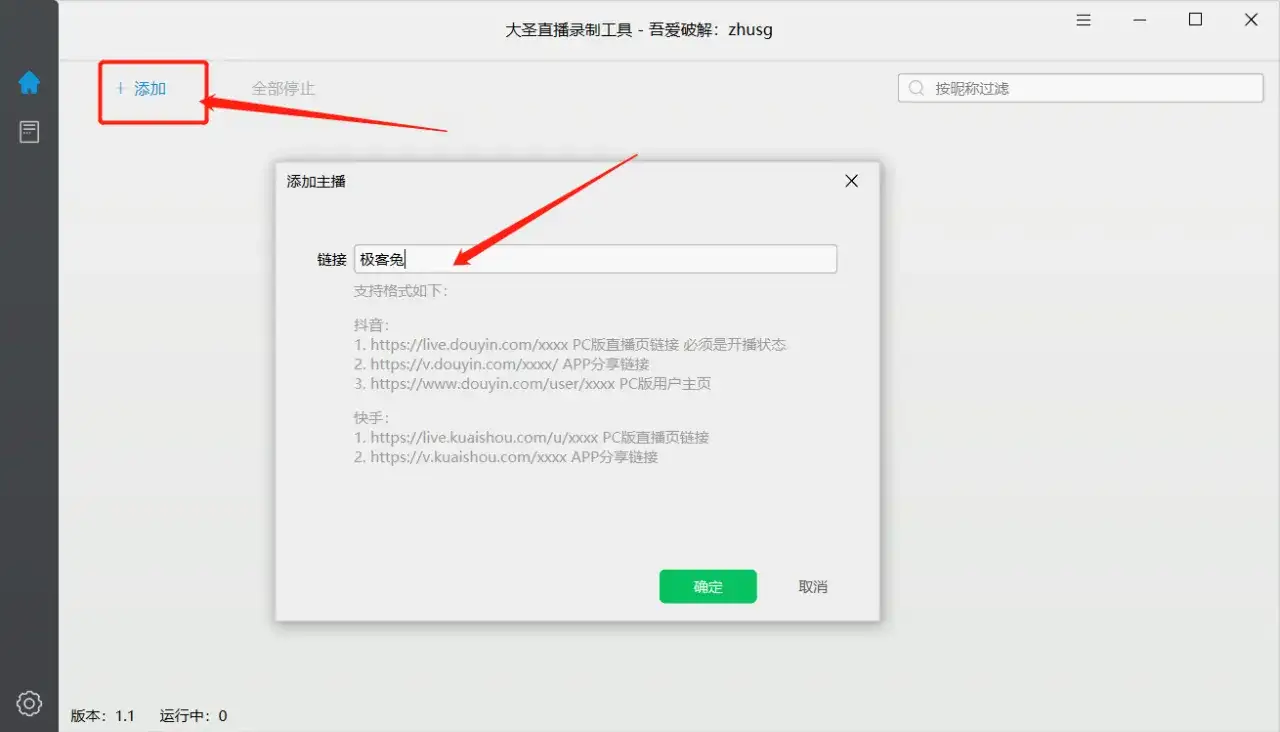Viewport: 1280px width, 732px height.
Task: Click the 添加 button
Action: click(141, 88)
